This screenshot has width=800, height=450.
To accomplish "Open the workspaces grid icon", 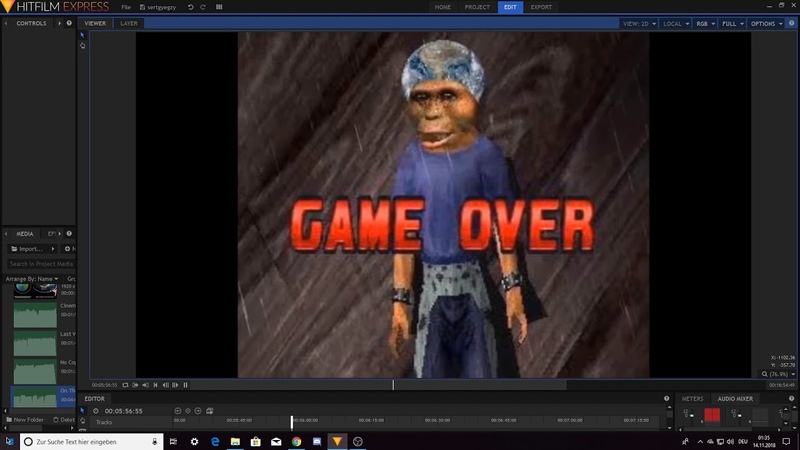I will click(219, 7).
